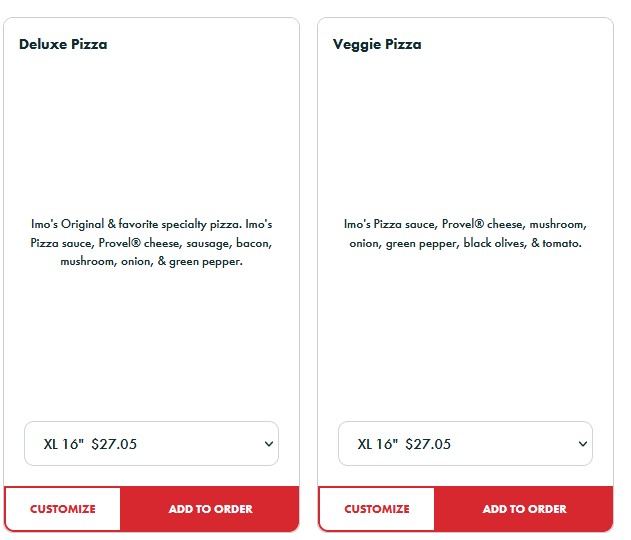The height and width of the screenshot is (540, 631).
Task: Click the blank image area above Deluxe description
Action: tap(151, 130)
